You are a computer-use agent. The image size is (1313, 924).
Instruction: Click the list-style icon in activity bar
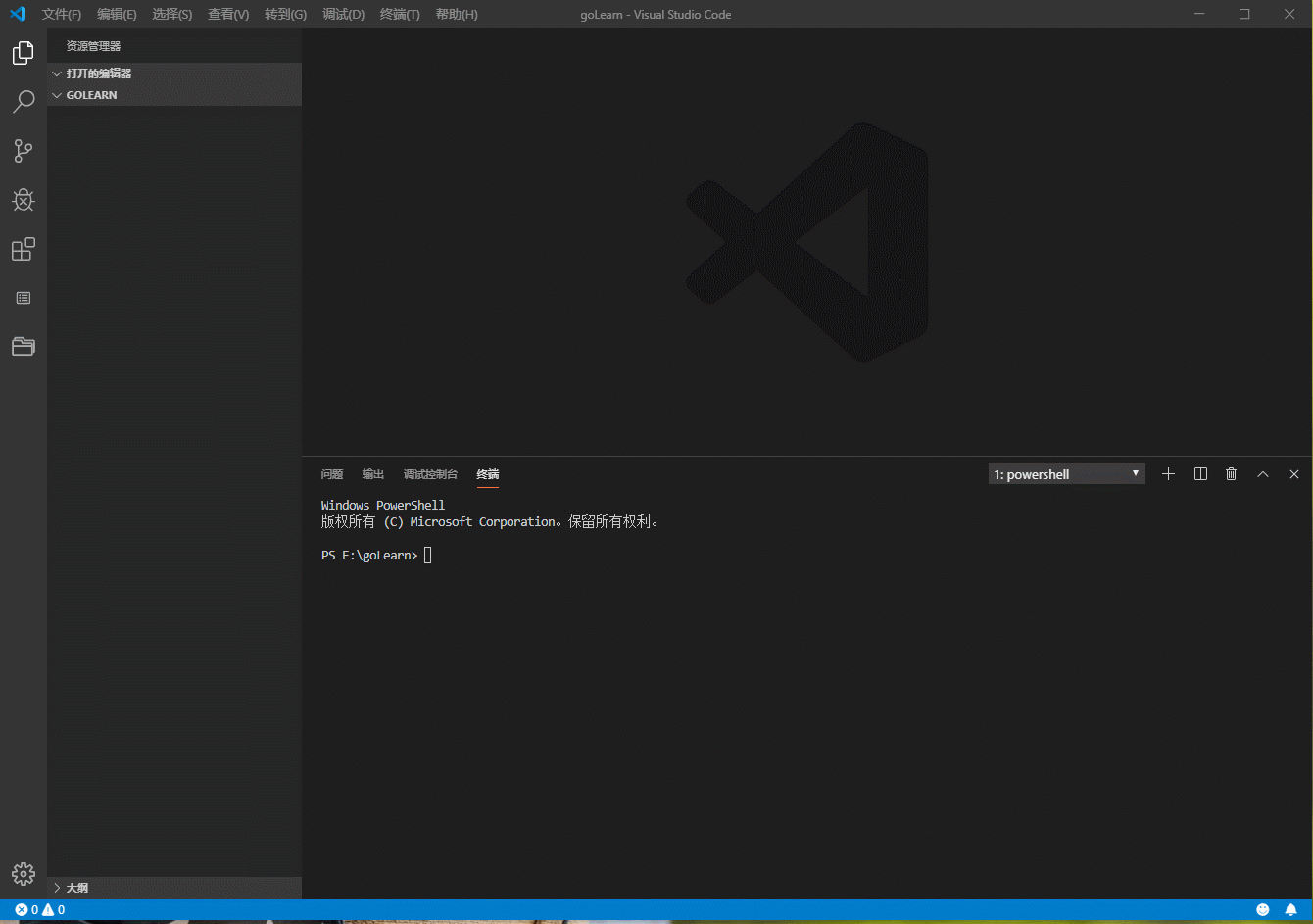(24, 298)
